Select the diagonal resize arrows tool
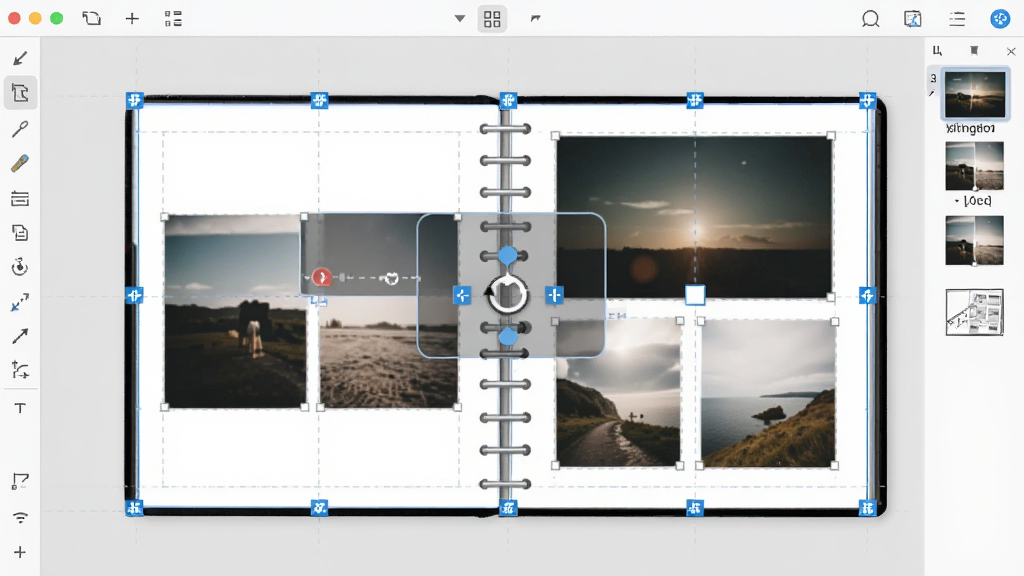 point(20,302)
